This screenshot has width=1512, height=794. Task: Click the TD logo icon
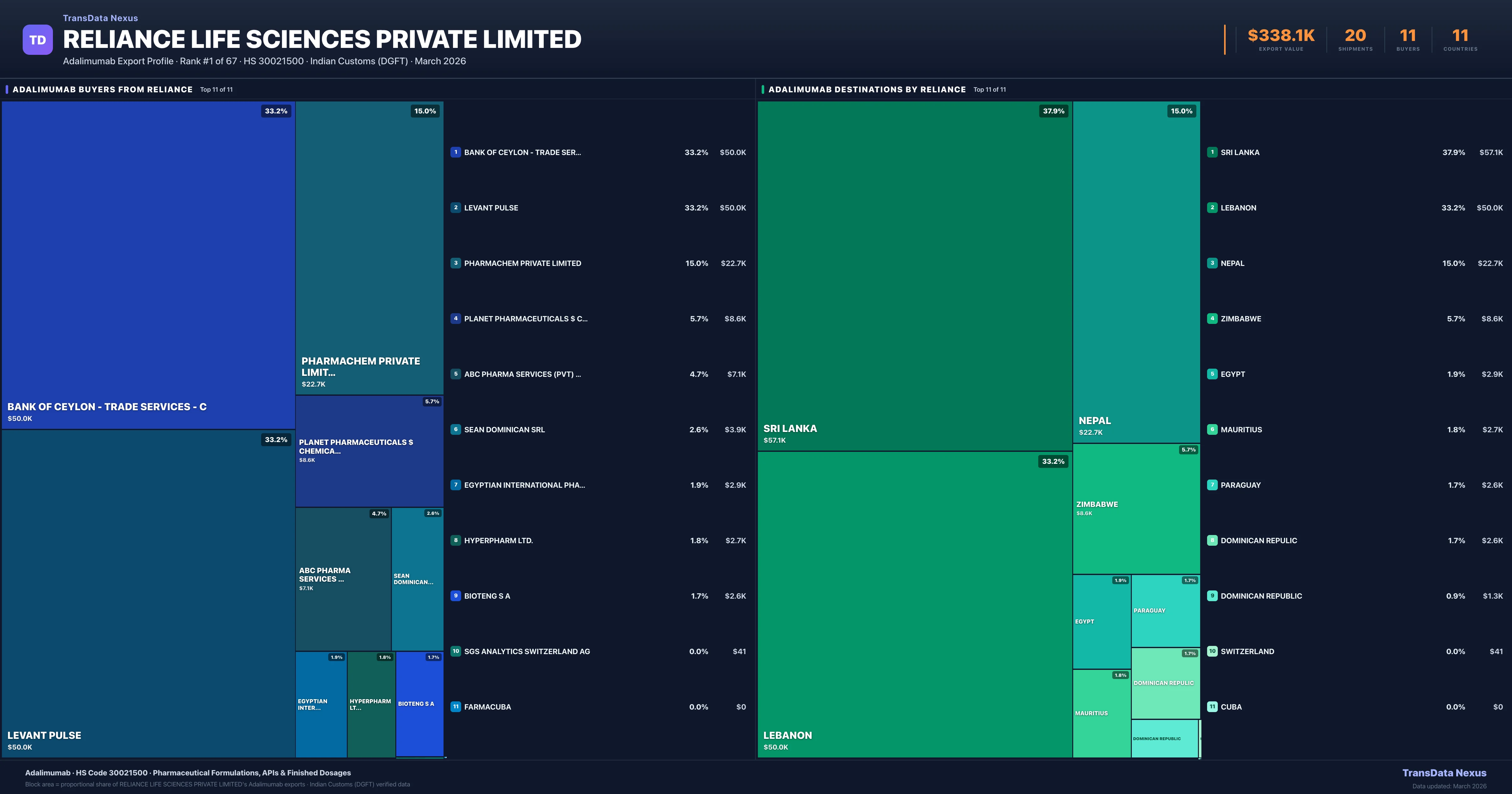[x=37, y=39]
